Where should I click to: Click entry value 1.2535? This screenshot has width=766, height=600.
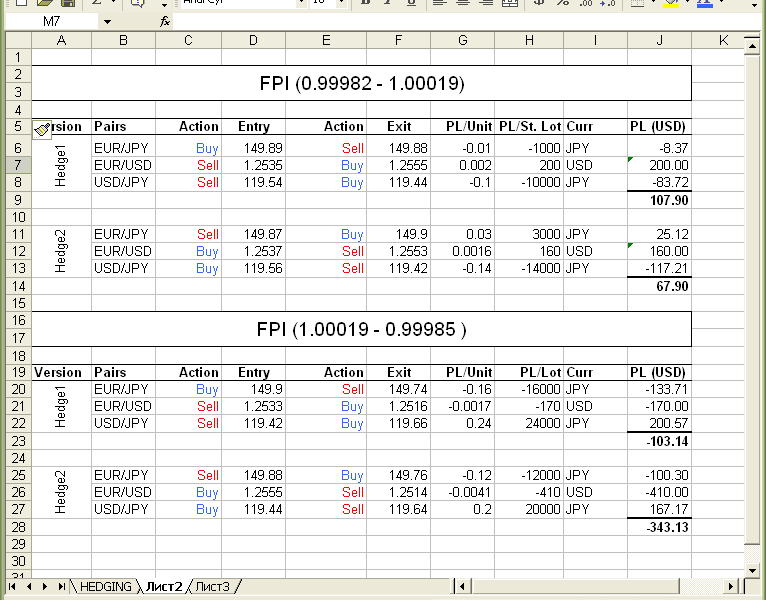(x=253, y=165)
